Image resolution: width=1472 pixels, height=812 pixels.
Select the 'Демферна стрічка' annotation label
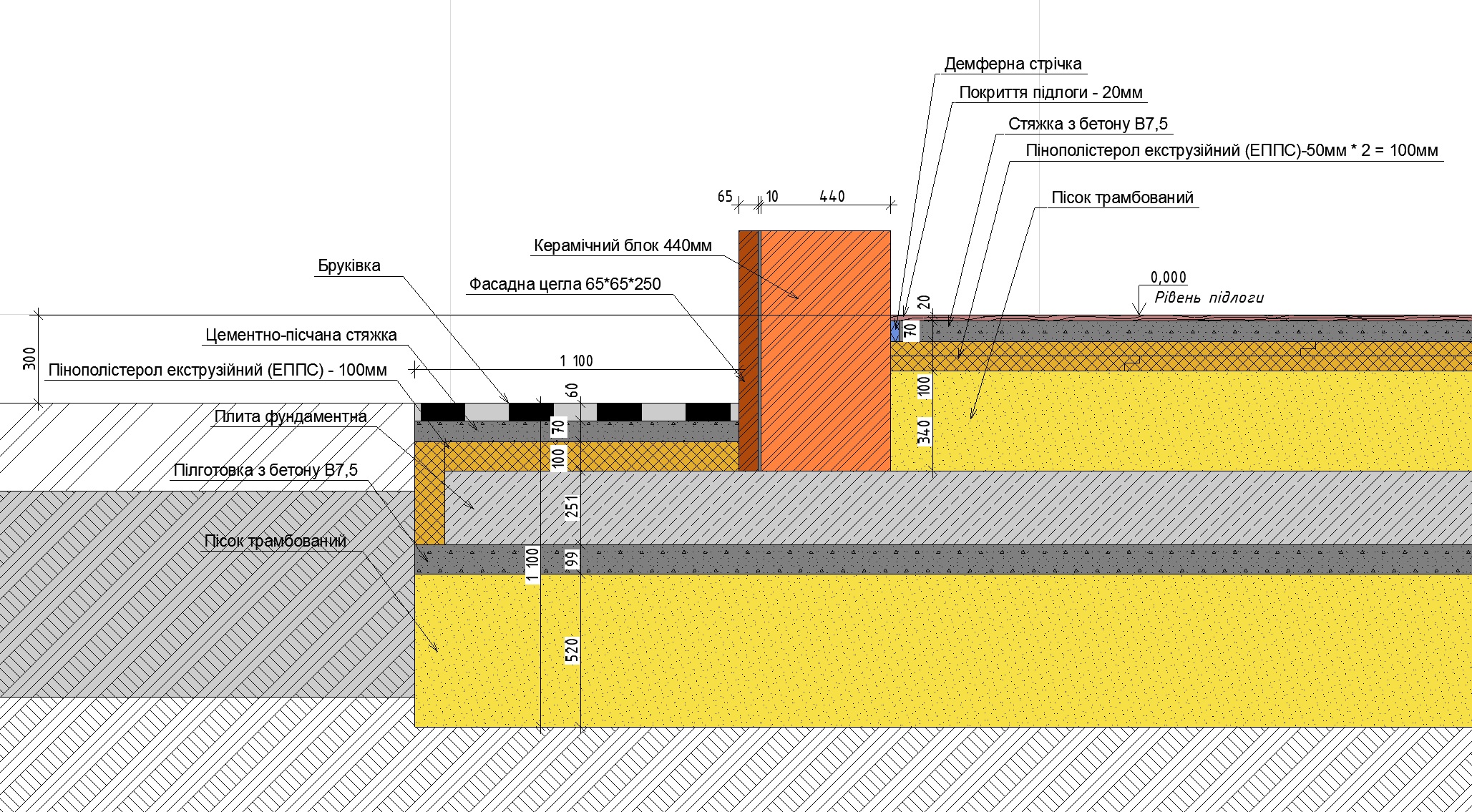click(x=1013, y=64)
